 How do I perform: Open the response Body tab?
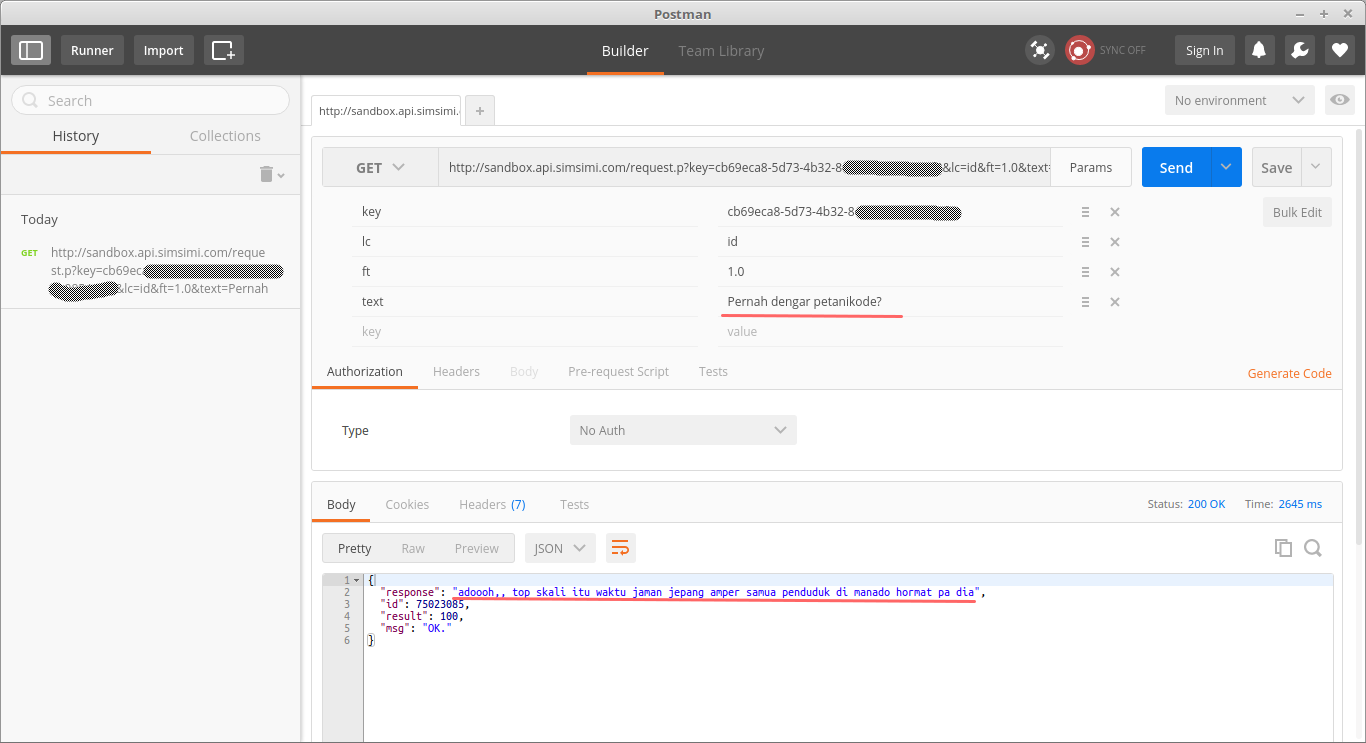click(341, 505)
